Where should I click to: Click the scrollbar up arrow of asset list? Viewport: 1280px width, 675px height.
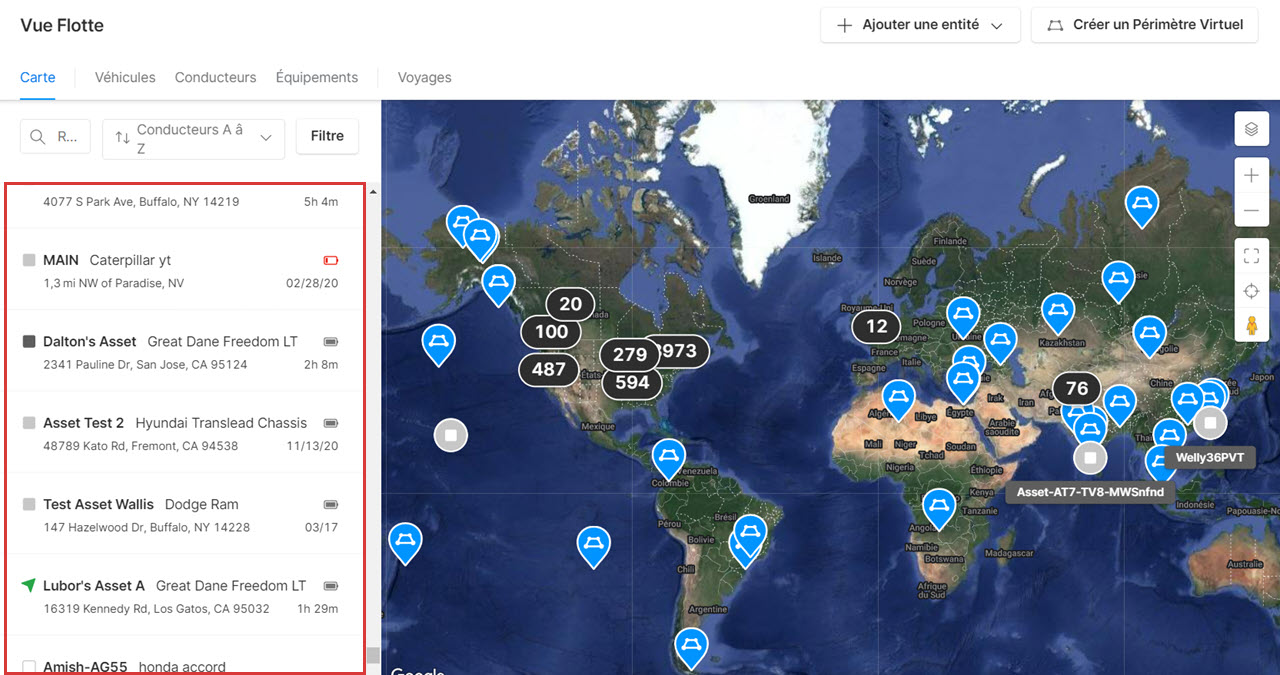click(x=373, y=191)
